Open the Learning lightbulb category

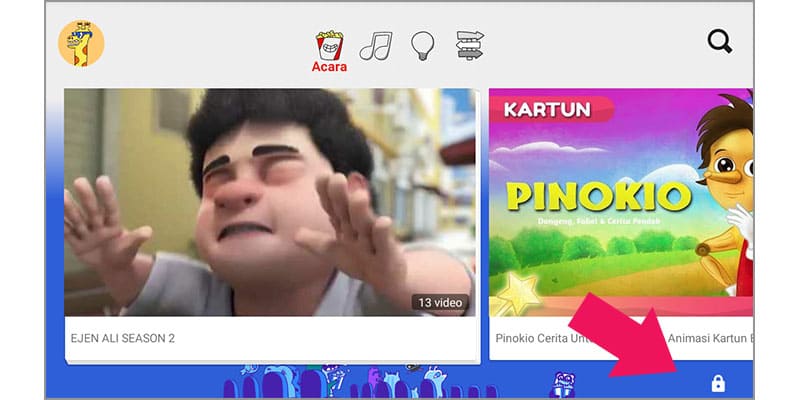(x=423, y=46)
